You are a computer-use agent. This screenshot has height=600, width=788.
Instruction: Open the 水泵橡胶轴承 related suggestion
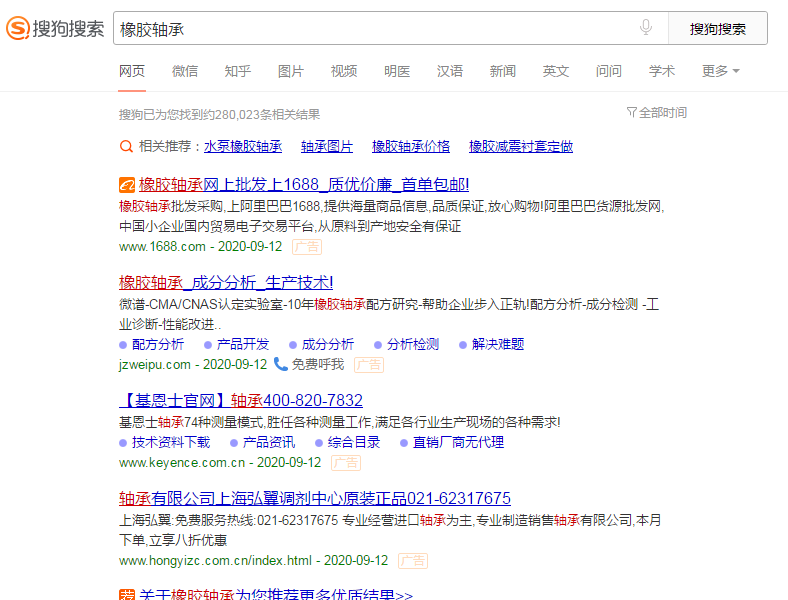click(x=243, y=146)
